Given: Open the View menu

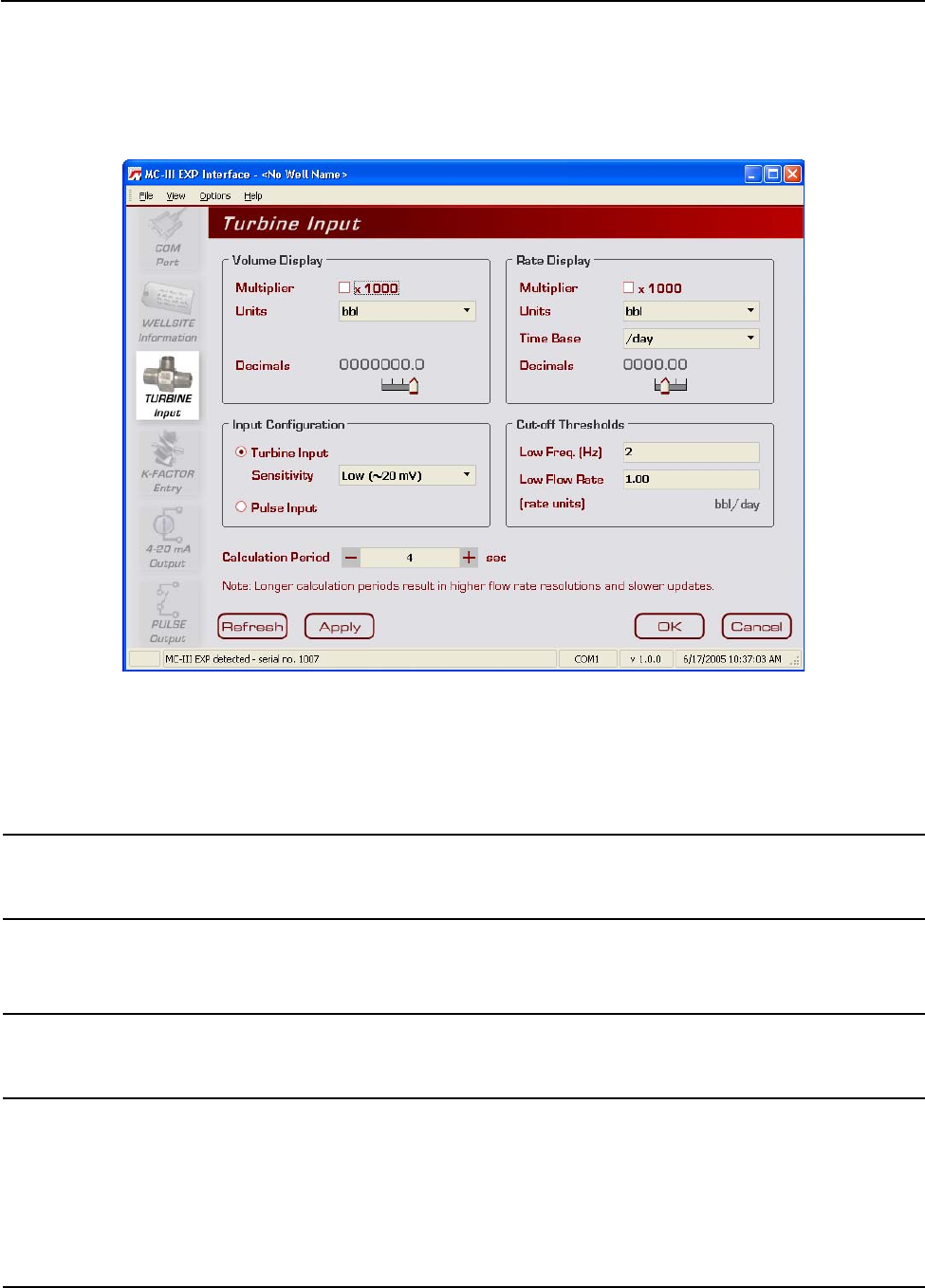Looking at the screenshot, I should click(x=176, y=196).
